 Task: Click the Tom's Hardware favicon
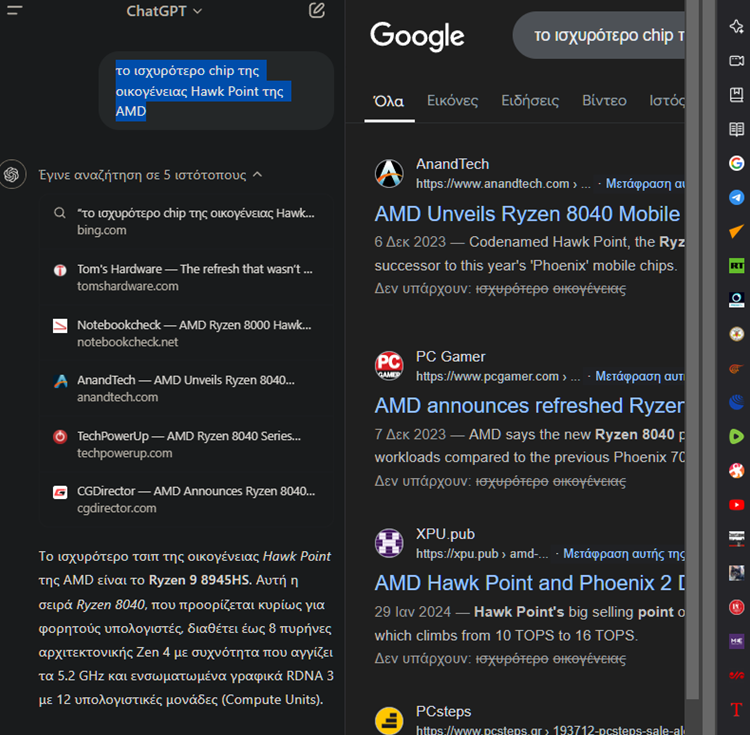60,270
